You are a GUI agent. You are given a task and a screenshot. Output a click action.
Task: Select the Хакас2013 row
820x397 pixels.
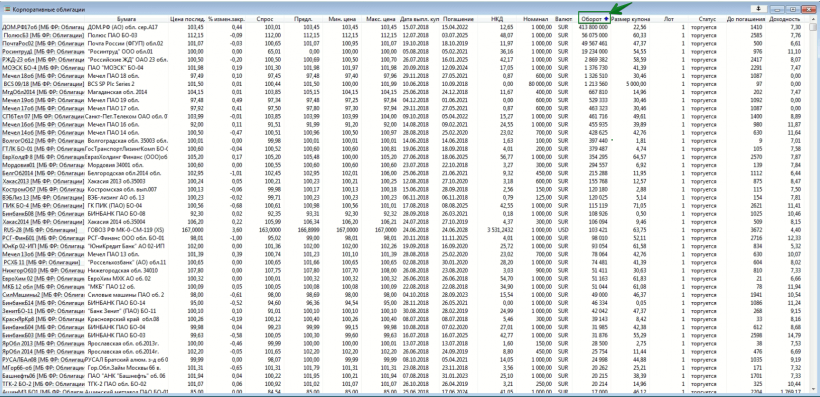click(405, 181)
